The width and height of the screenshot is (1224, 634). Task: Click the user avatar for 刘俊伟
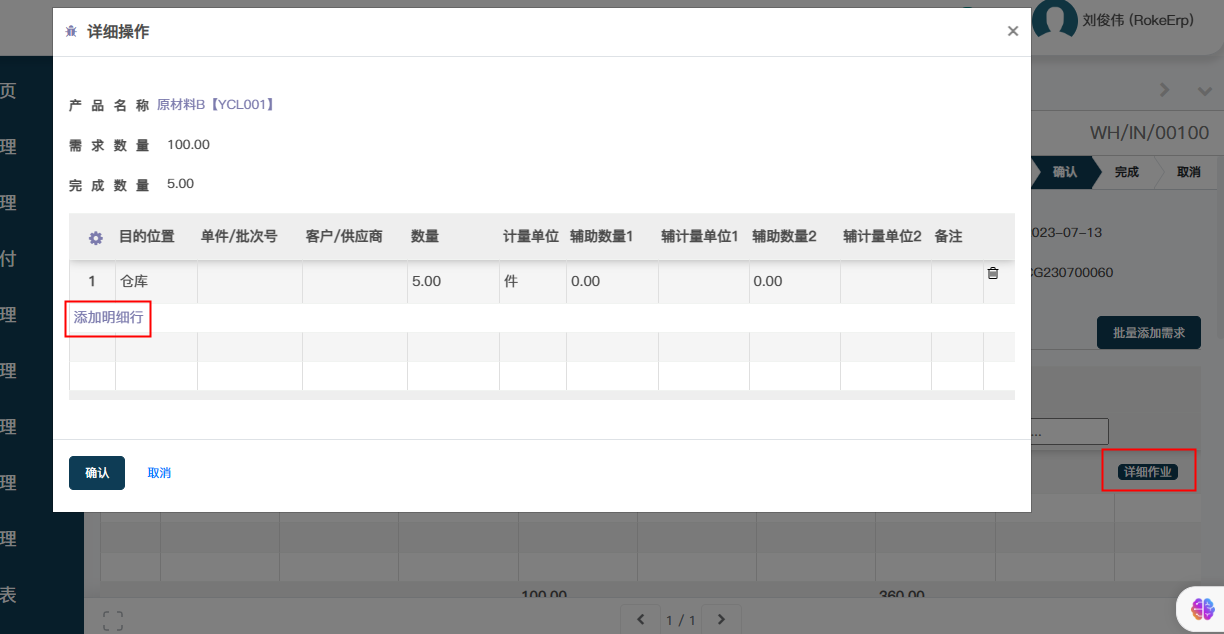1054,19
